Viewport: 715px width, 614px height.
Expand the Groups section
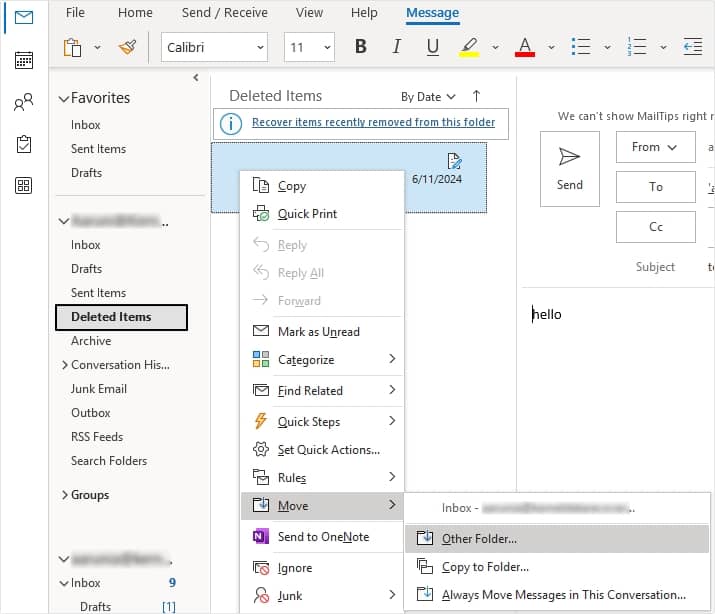(x=64, y=495)
